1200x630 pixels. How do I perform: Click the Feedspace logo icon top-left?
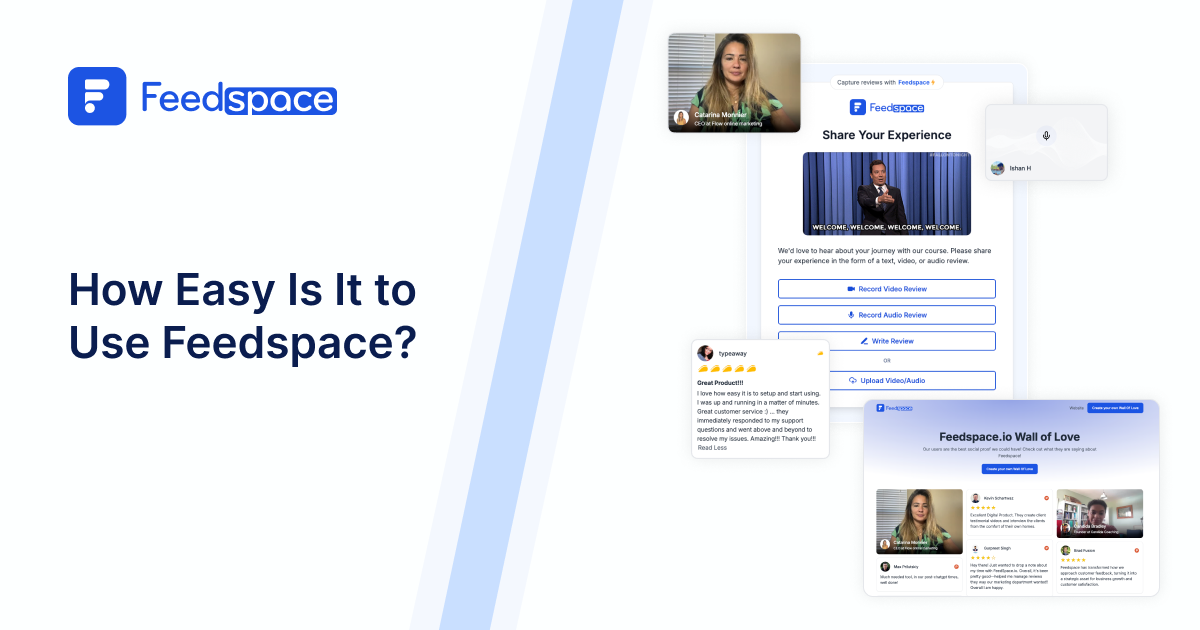click(x=96, y=96)
